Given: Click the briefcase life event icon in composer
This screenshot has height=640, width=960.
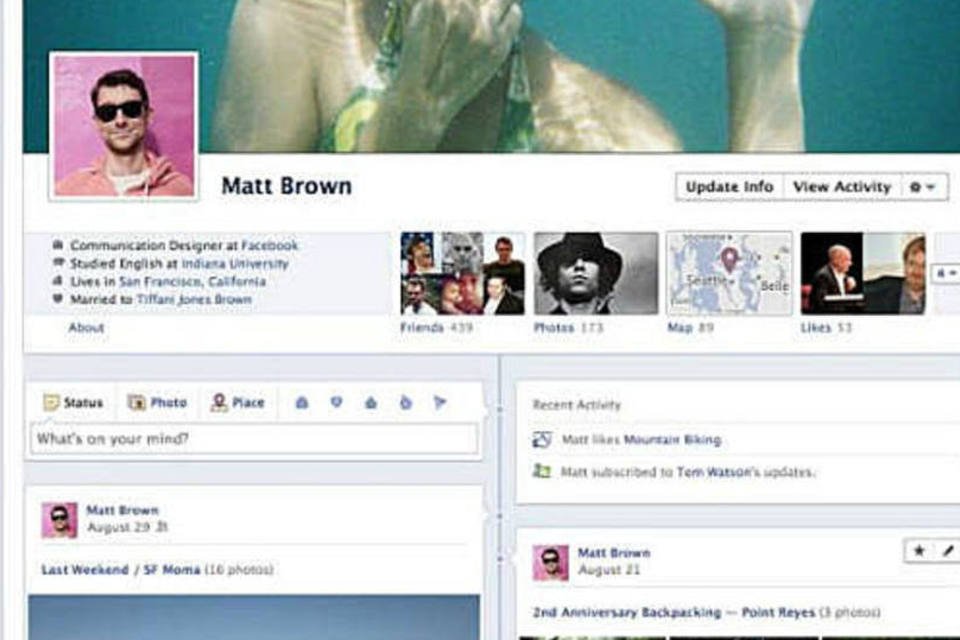Looking at the screenshot, I should point(302,402).
